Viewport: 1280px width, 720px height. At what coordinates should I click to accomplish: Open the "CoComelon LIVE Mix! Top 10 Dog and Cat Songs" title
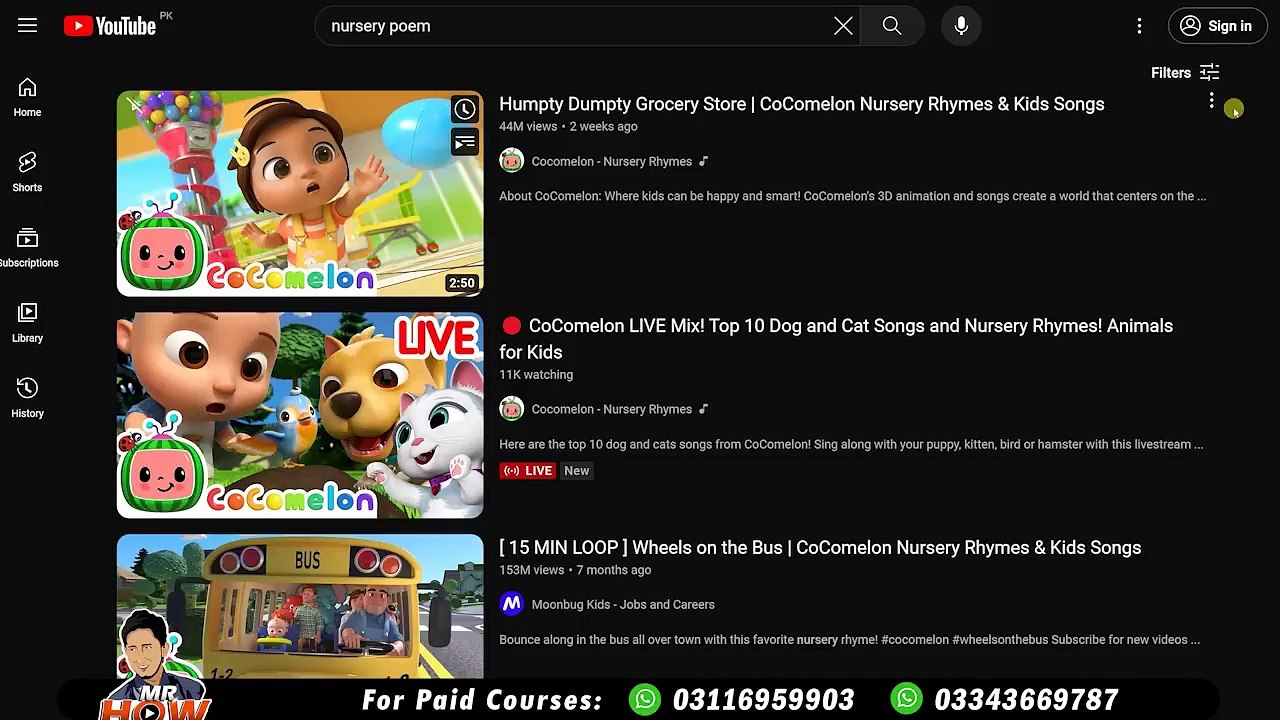pyautogui.click(x=836, y=338)
